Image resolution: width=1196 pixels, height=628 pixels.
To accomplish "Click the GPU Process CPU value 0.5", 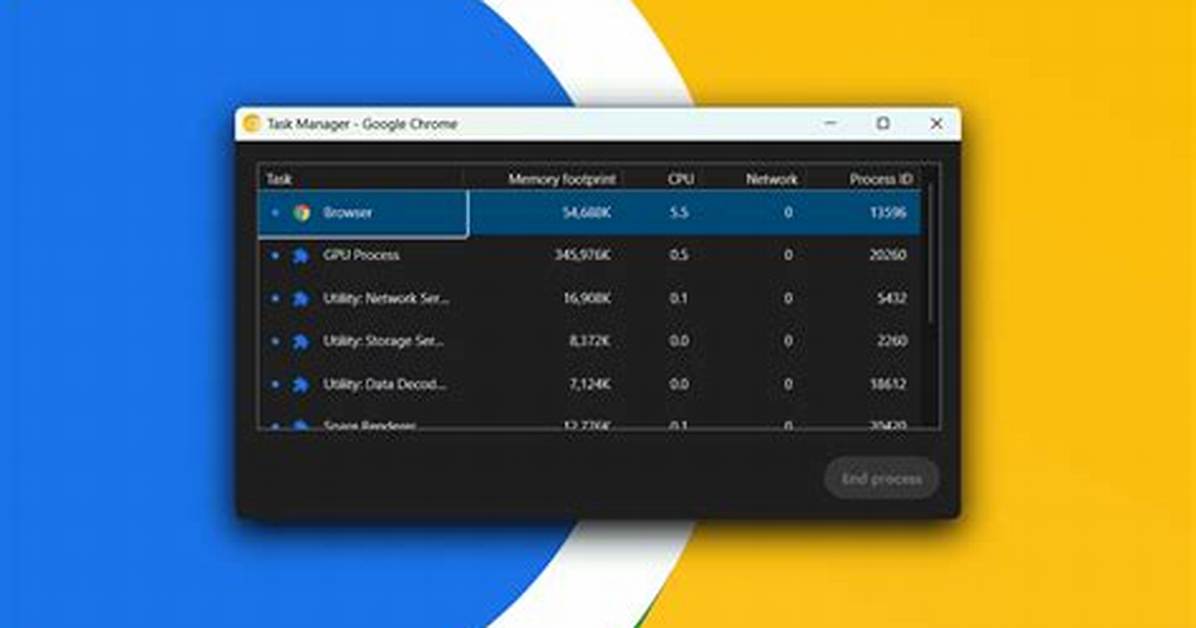I will pyautogui.click(x=679, y=255).
